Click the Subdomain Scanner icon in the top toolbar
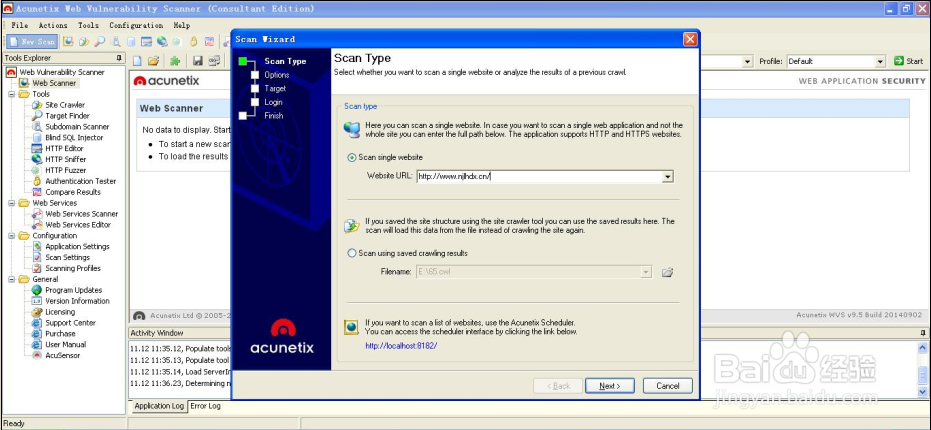 (x=116, y=42)
